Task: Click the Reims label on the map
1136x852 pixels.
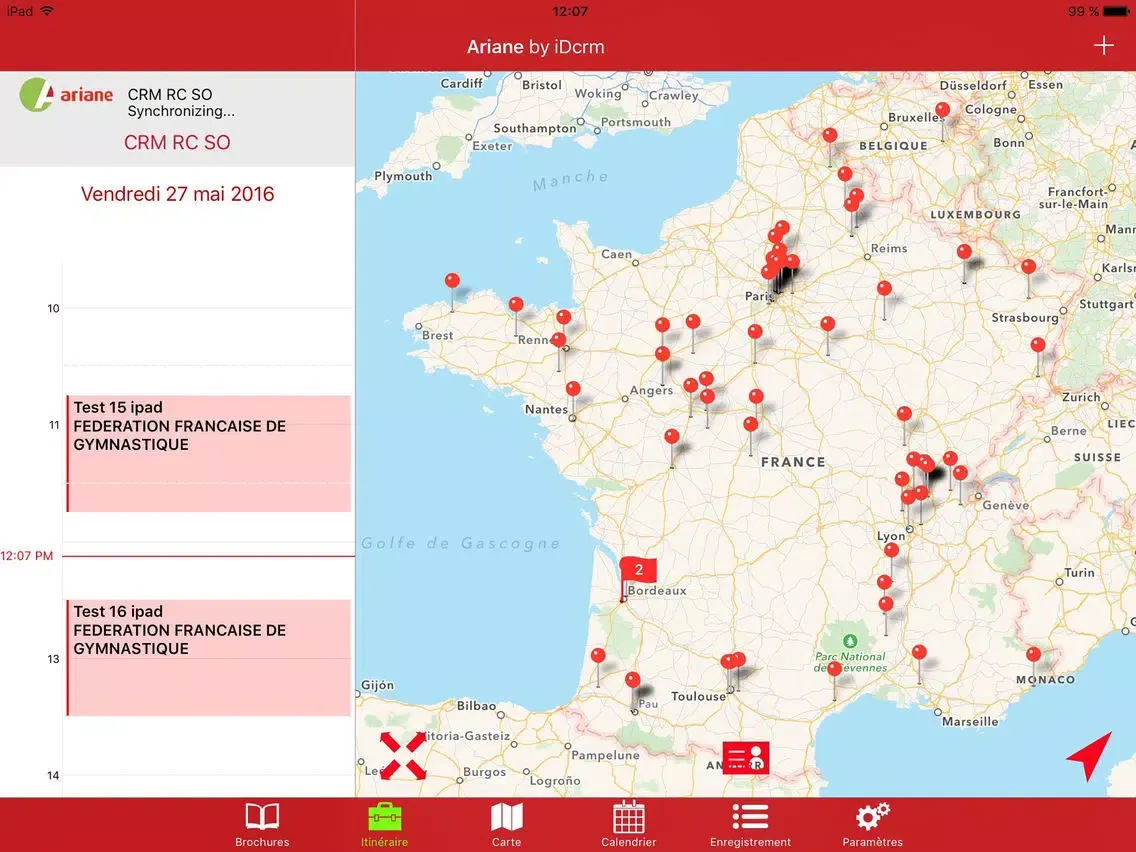Action: 889,248
